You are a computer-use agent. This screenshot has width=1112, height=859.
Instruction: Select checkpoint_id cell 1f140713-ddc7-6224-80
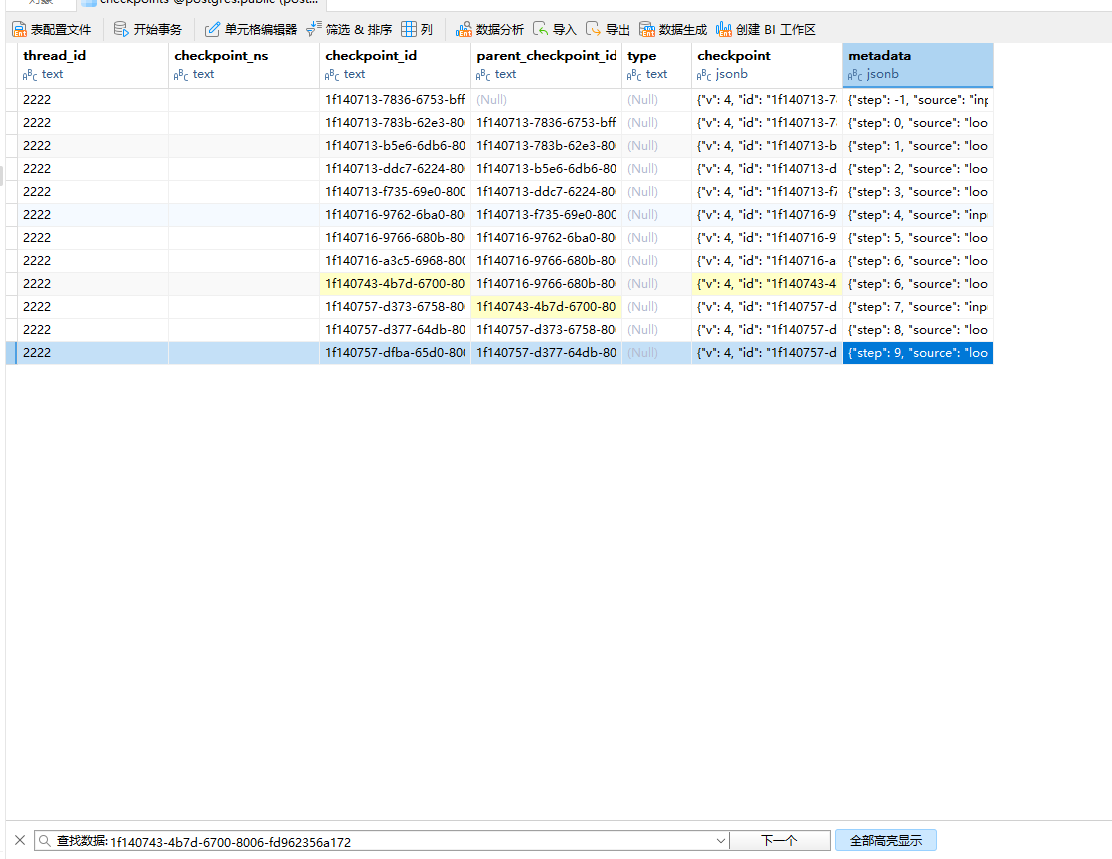(395, 169)
